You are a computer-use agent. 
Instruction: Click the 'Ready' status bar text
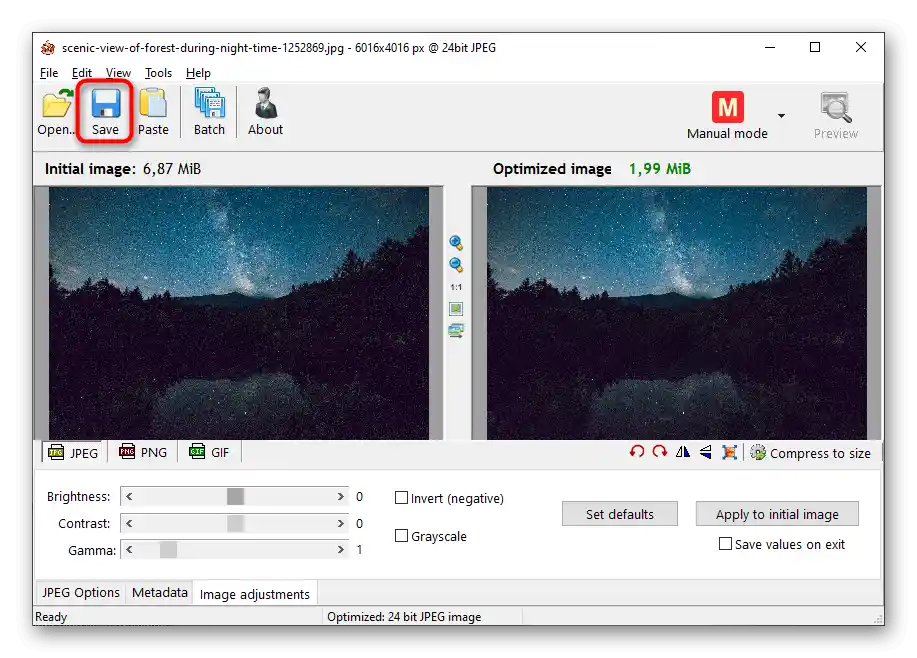pyautogui.click(x=51, y=616)
